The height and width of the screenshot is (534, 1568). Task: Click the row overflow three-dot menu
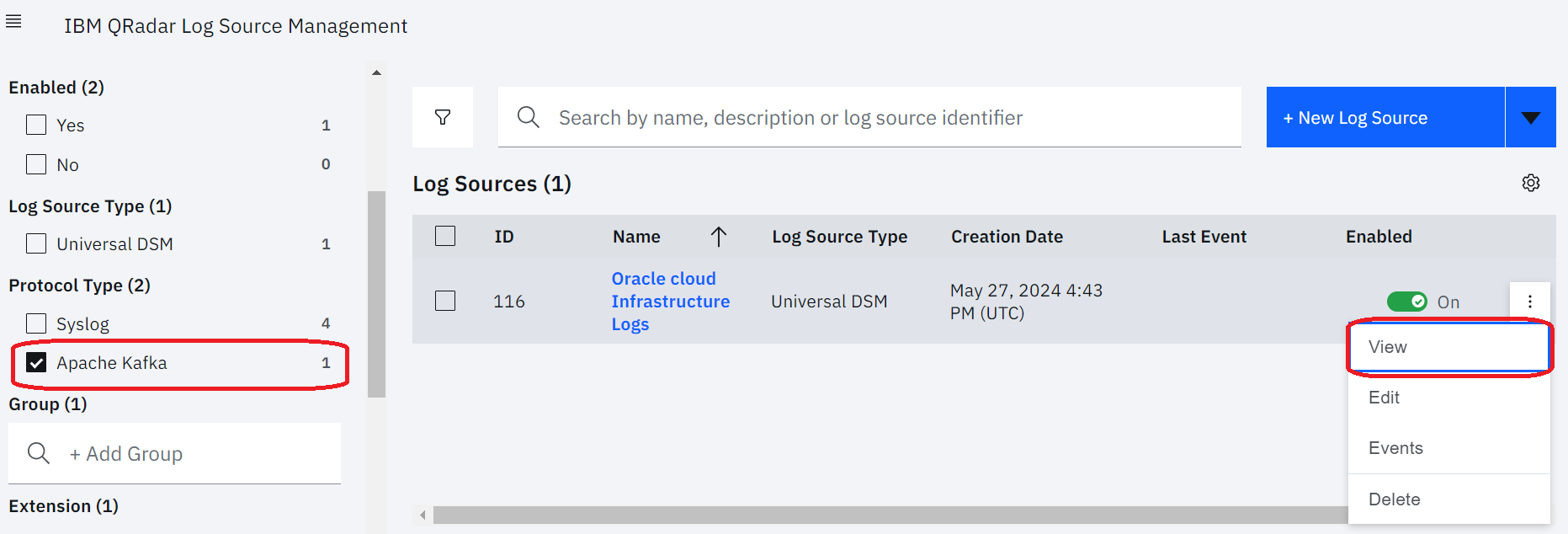click(1530, 302)
